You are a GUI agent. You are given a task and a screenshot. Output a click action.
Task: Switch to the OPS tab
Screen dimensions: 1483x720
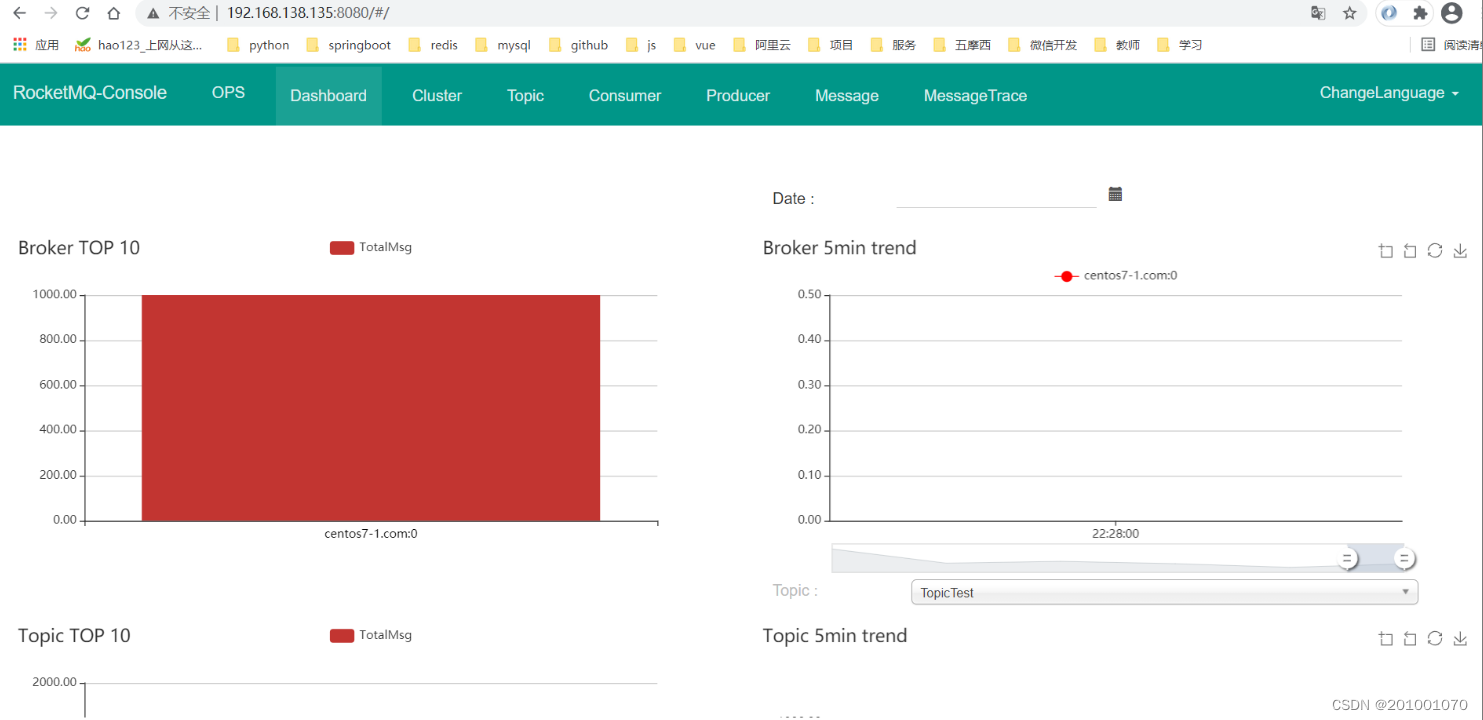[228, 93]
